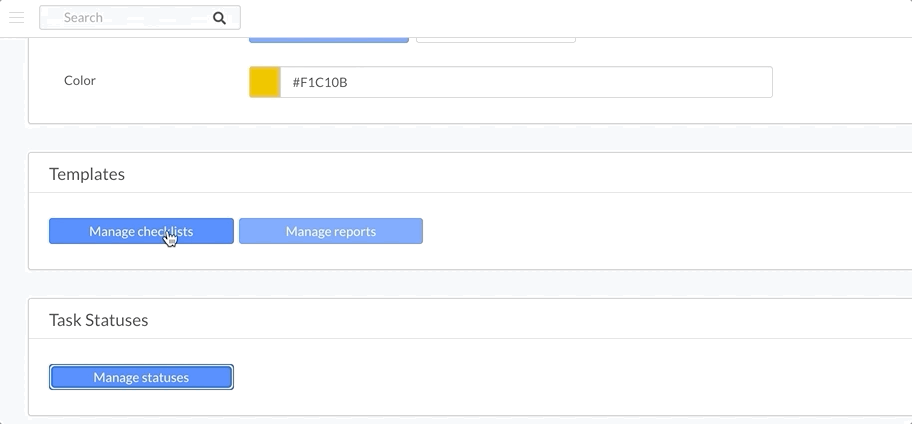This screenshot has height=424, width=912.
Task: Open Manage checklists
Action: pos(141,231)
